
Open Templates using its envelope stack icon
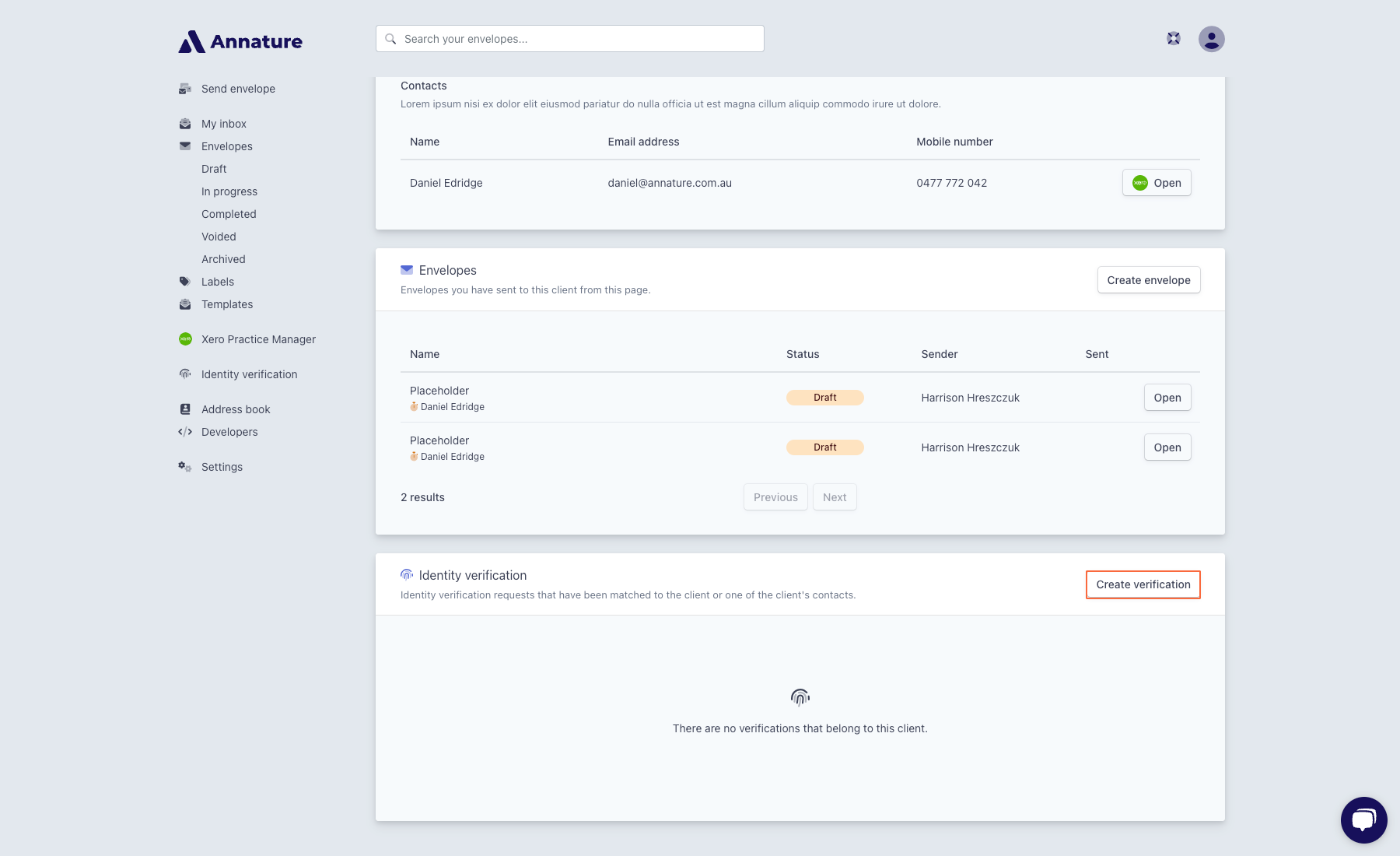point(184,304)
